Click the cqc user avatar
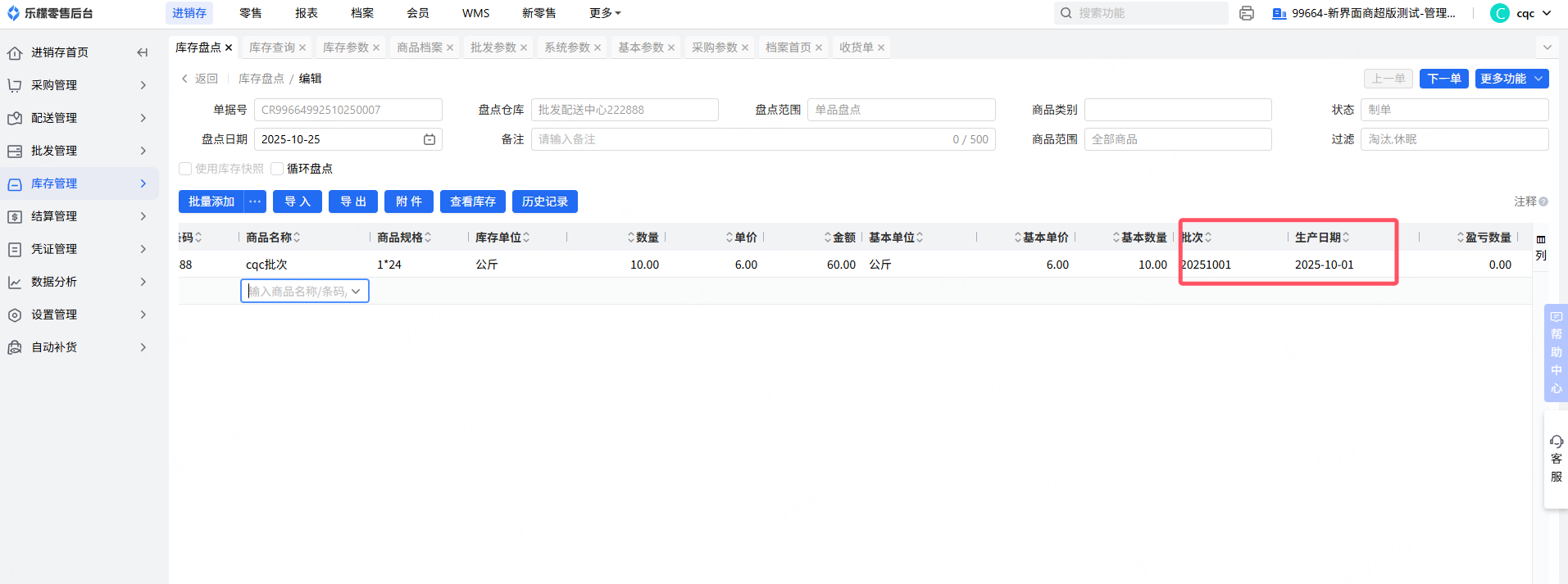The height and width of the screenshot is (584, 1568). (x=1500, y=13)
